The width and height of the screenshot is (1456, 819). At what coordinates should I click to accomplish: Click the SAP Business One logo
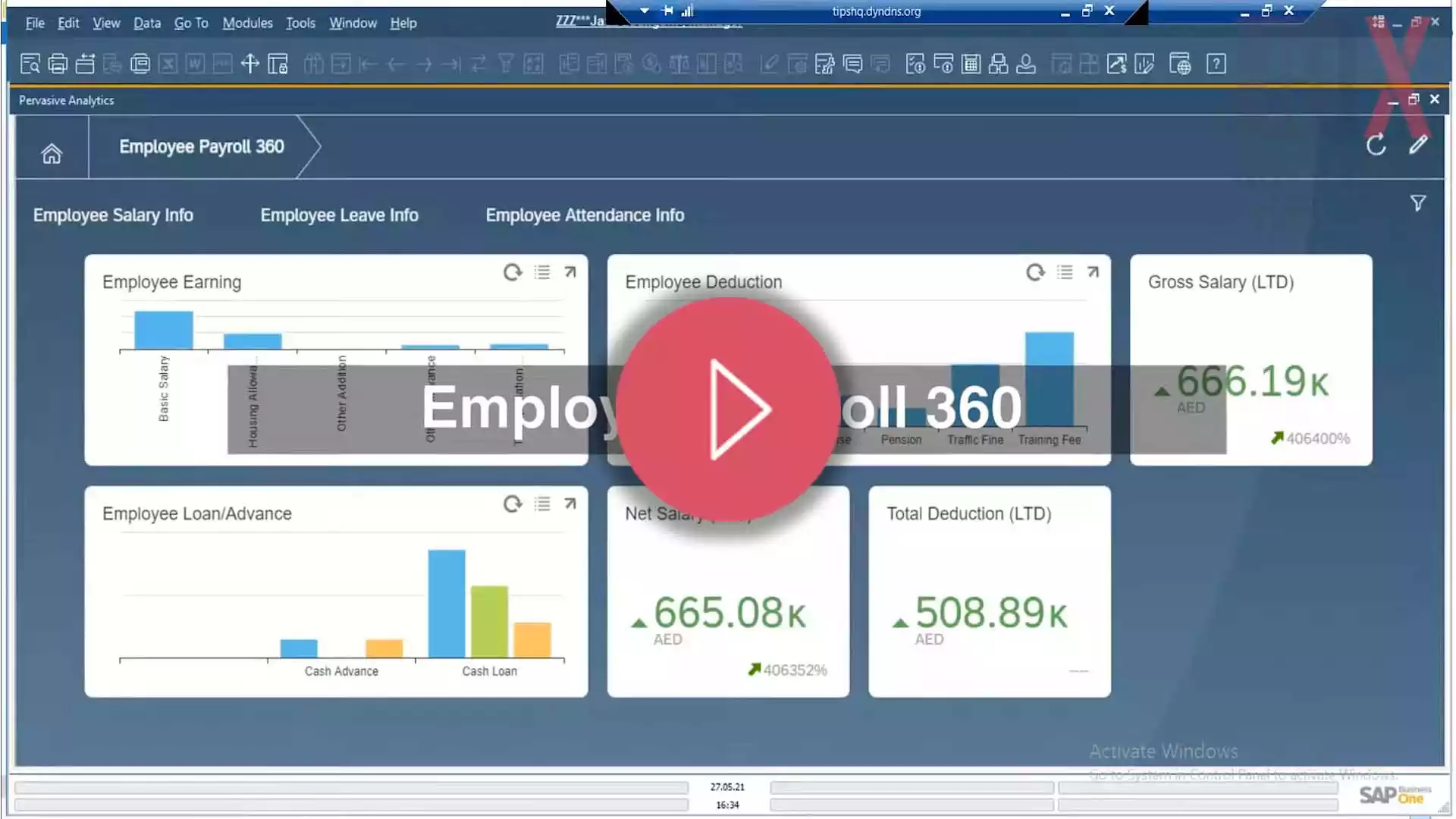pyautogui.click(x=1395, y=795)
